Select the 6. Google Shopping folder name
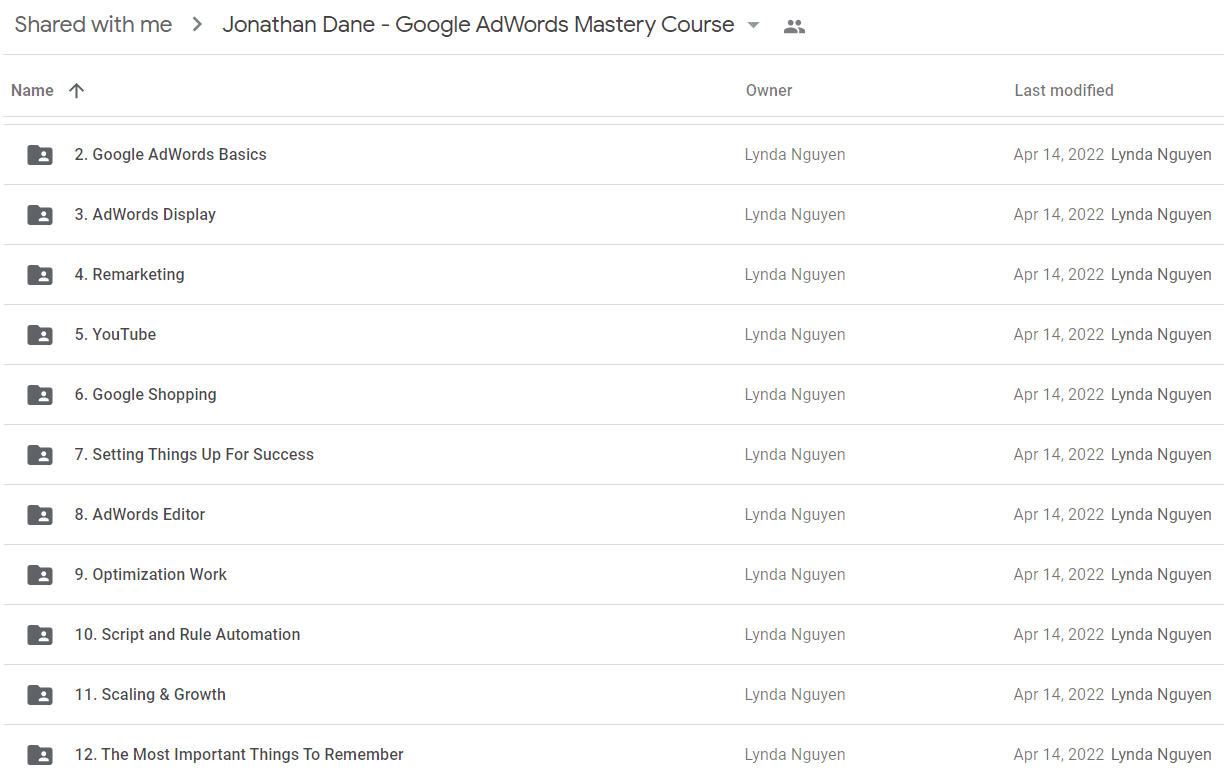The width and height of the screenshot is (1224, 784). (146, 394)
